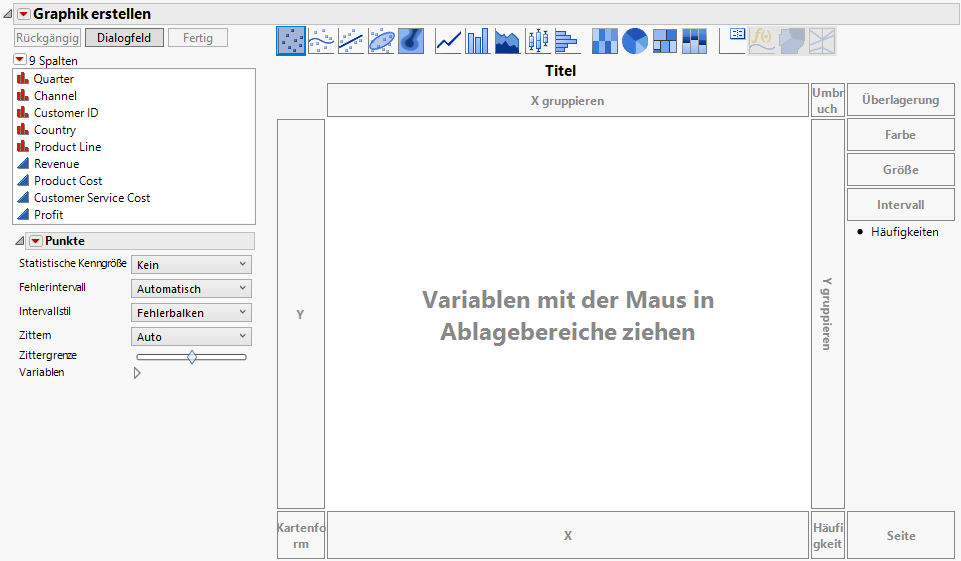
Task: Select the Bar chart element icon
Action: 478,41
